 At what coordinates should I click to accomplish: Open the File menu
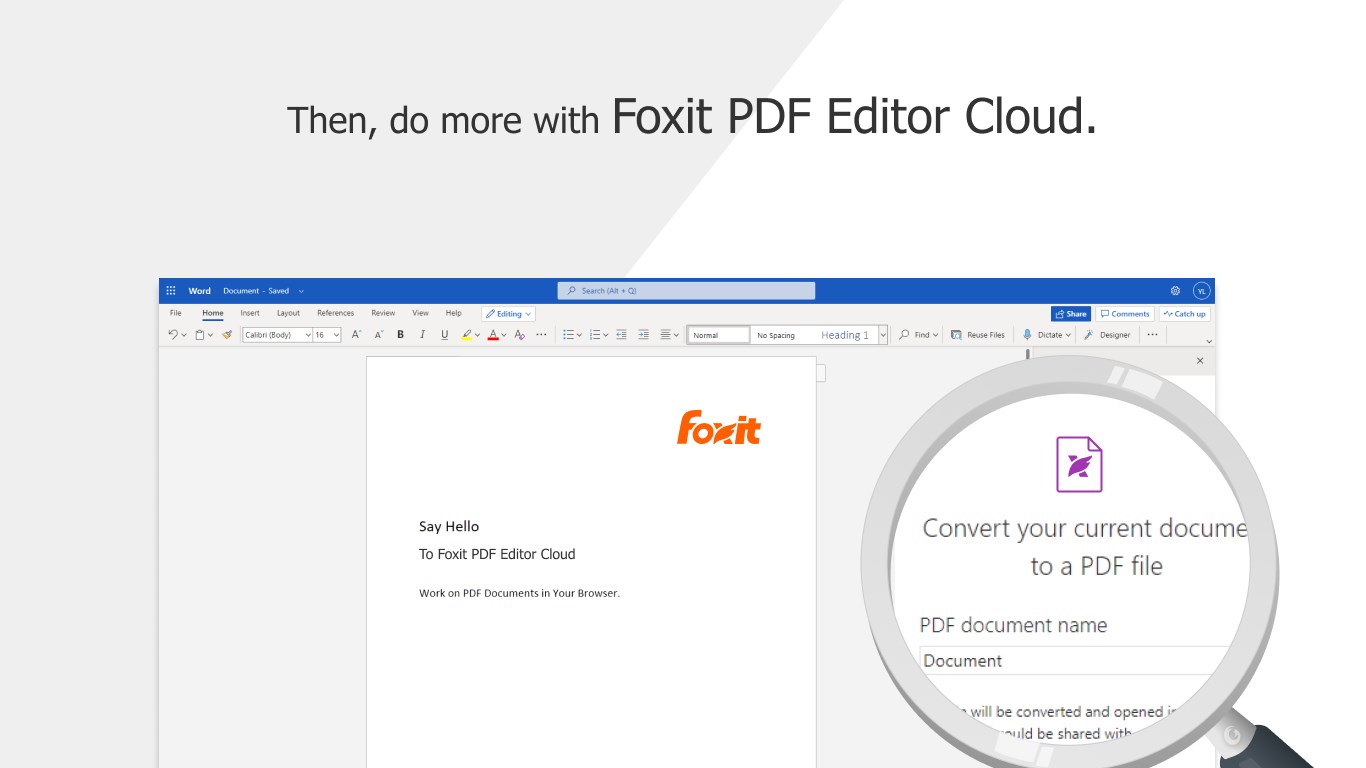(x=176, y=313)
